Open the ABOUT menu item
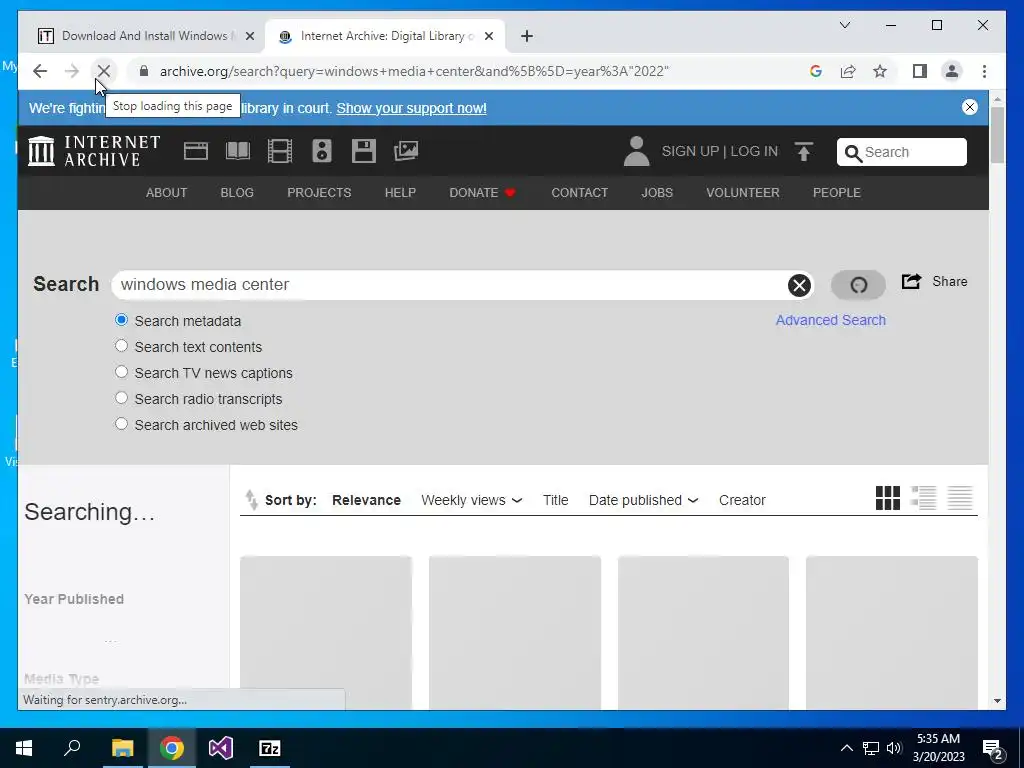The width and height of the screenshot is (1024, 768). [167, 193]
